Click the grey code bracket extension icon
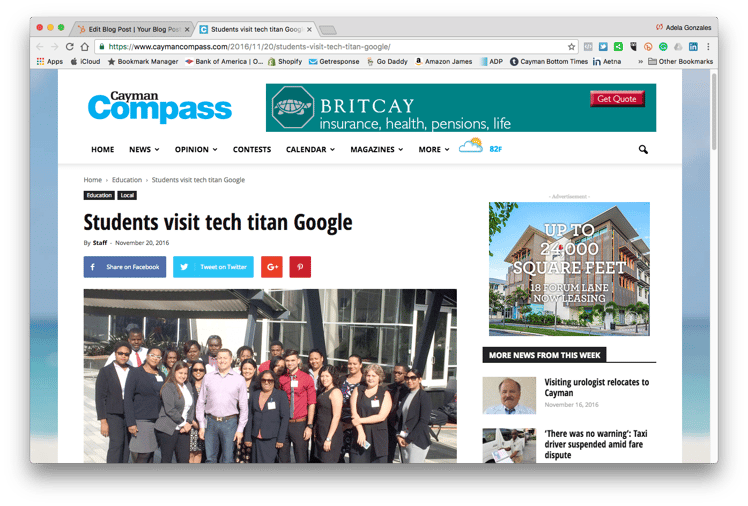Screen dimensions: 748x506 (x=589, y=47)
